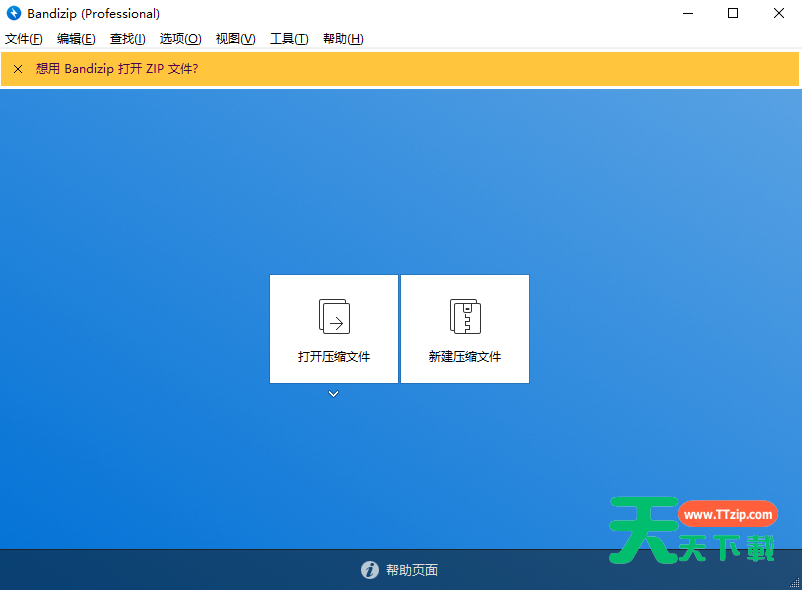Open the 工具(T) menu
The image size is (802, 590).
[x=289, y=39]
